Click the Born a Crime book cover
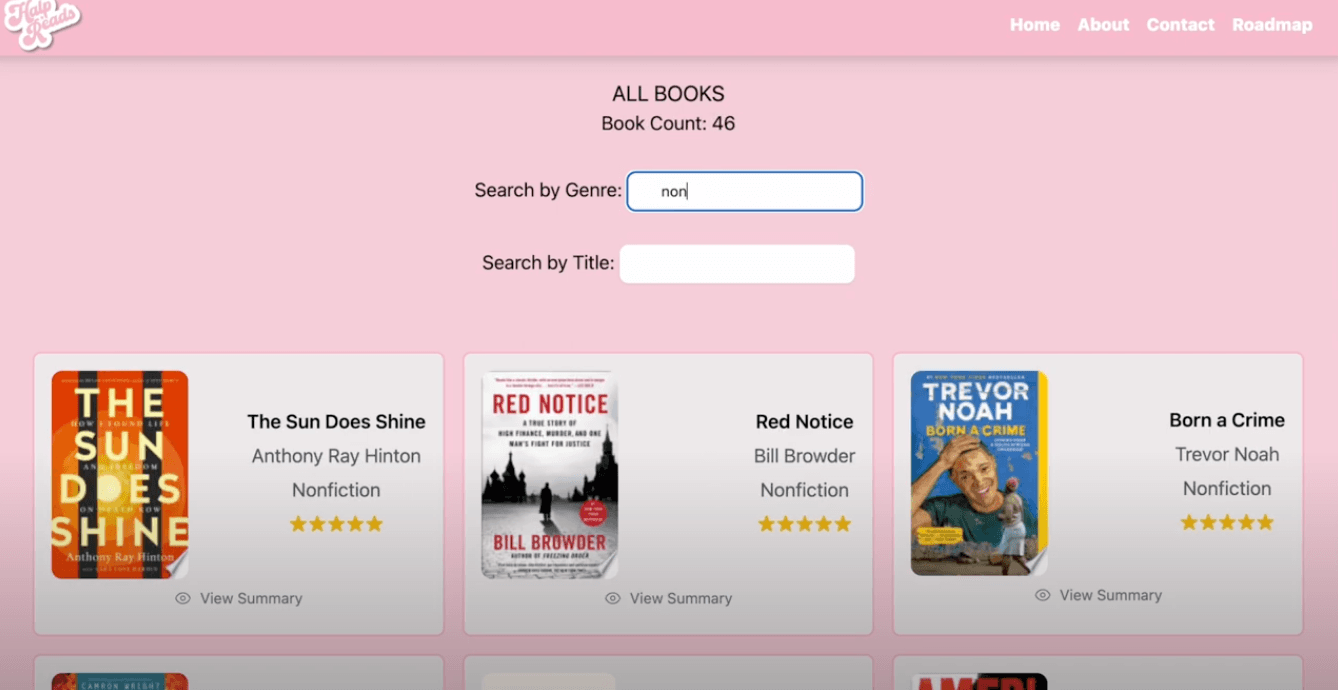This screenshot has height=690, width=1338. click(979, 473)
